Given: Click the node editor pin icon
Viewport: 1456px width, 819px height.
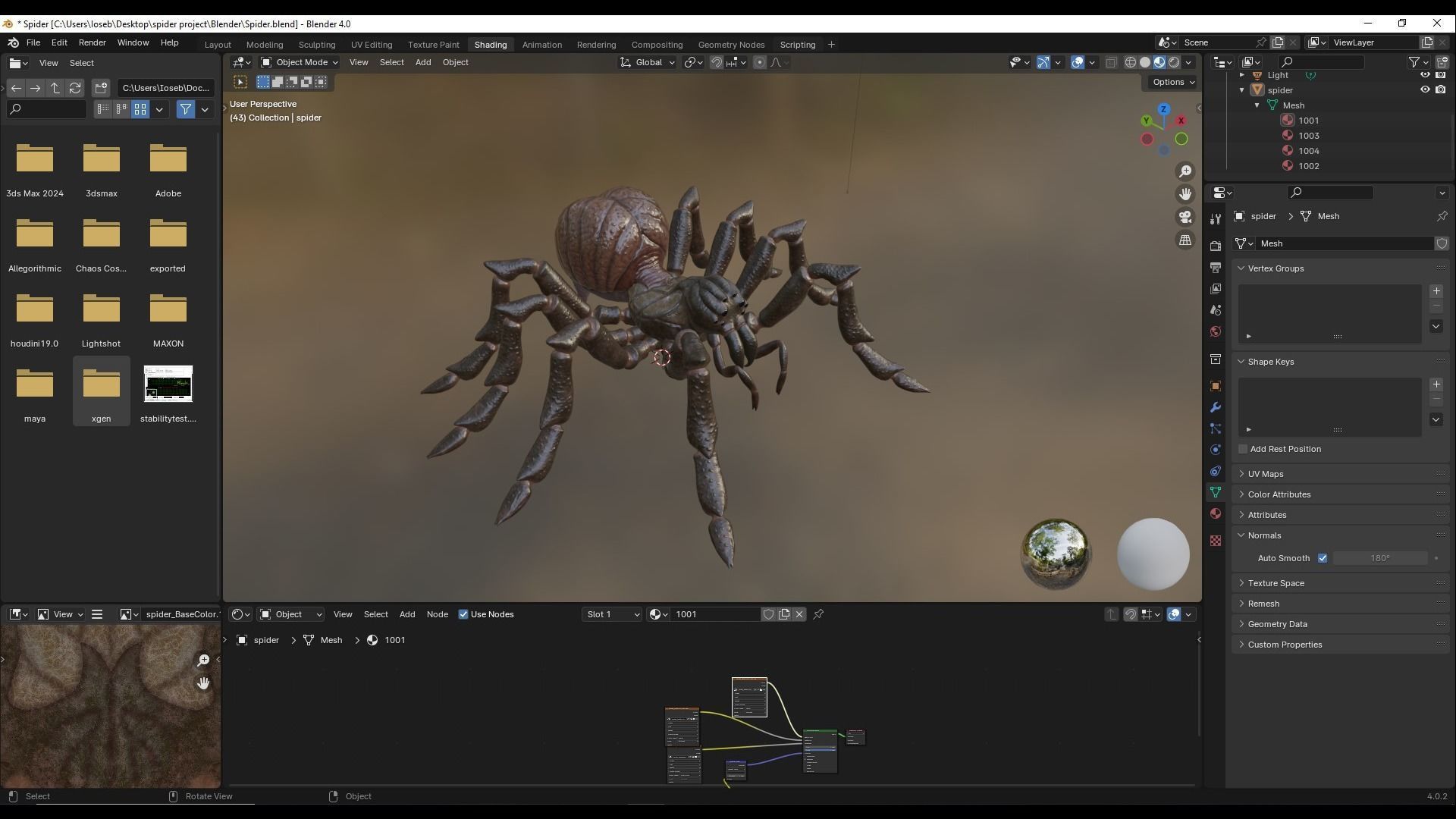Looking at the screenshot, I should (818, 614).
